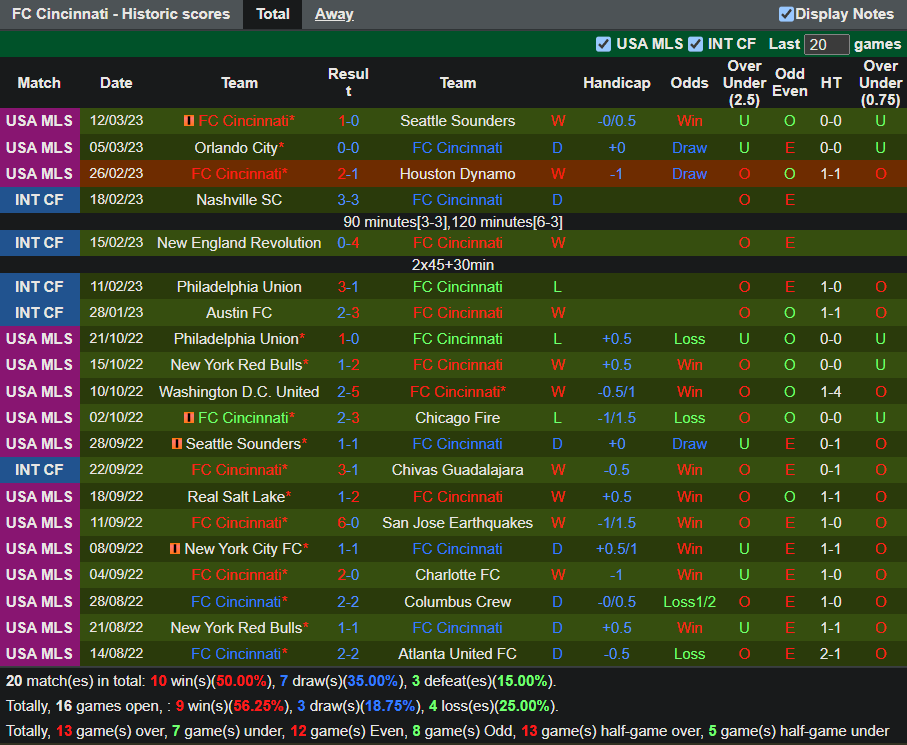Screen dimensions: 907x745
Task: Select Orlando City team name
Action: click(236, 148)
